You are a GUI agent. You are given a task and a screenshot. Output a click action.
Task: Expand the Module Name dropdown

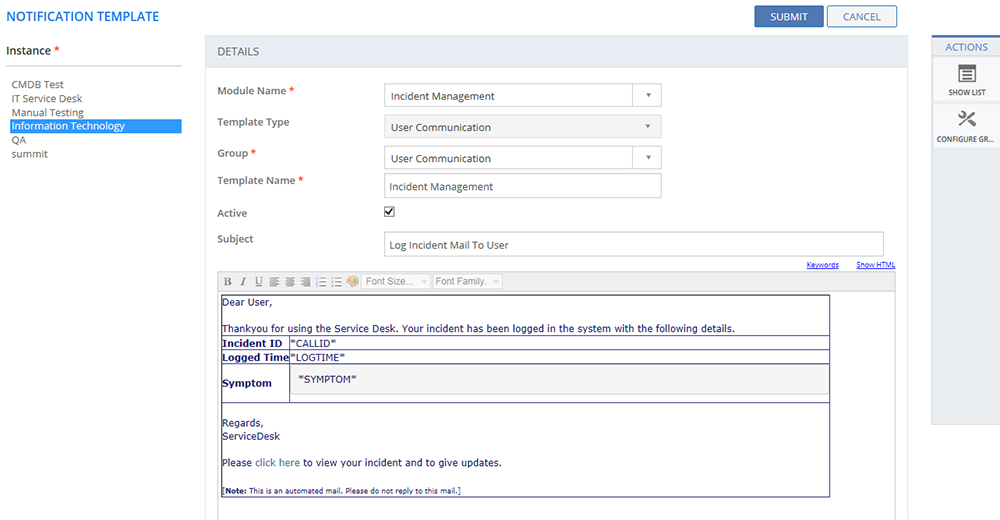pos(647,96)
